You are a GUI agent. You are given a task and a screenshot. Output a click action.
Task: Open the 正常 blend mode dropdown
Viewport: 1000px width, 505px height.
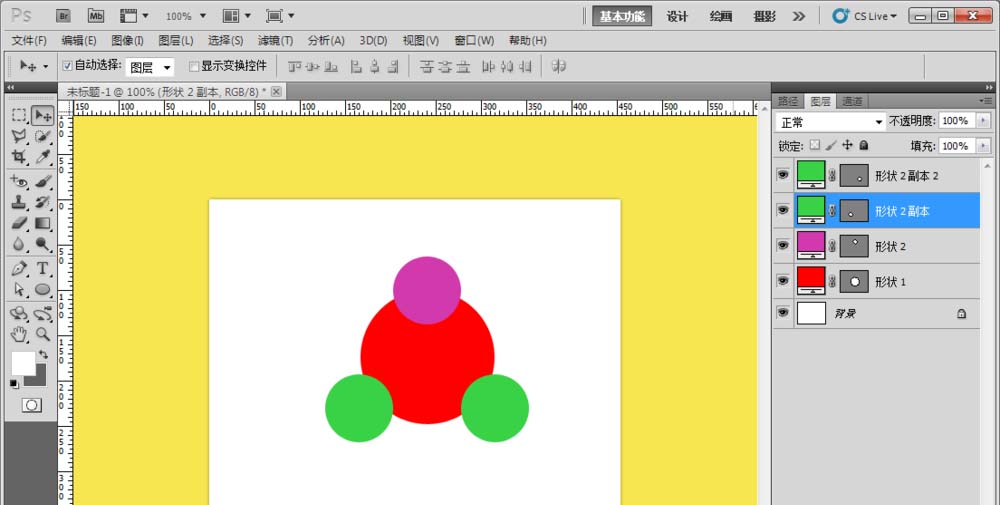point(832,121)
